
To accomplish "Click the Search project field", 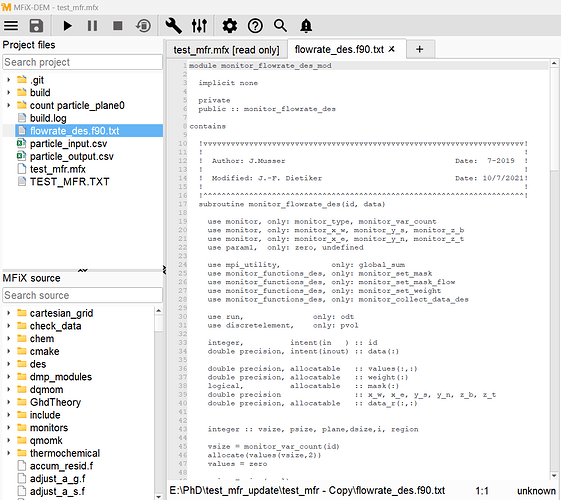I will coord(82,62).
